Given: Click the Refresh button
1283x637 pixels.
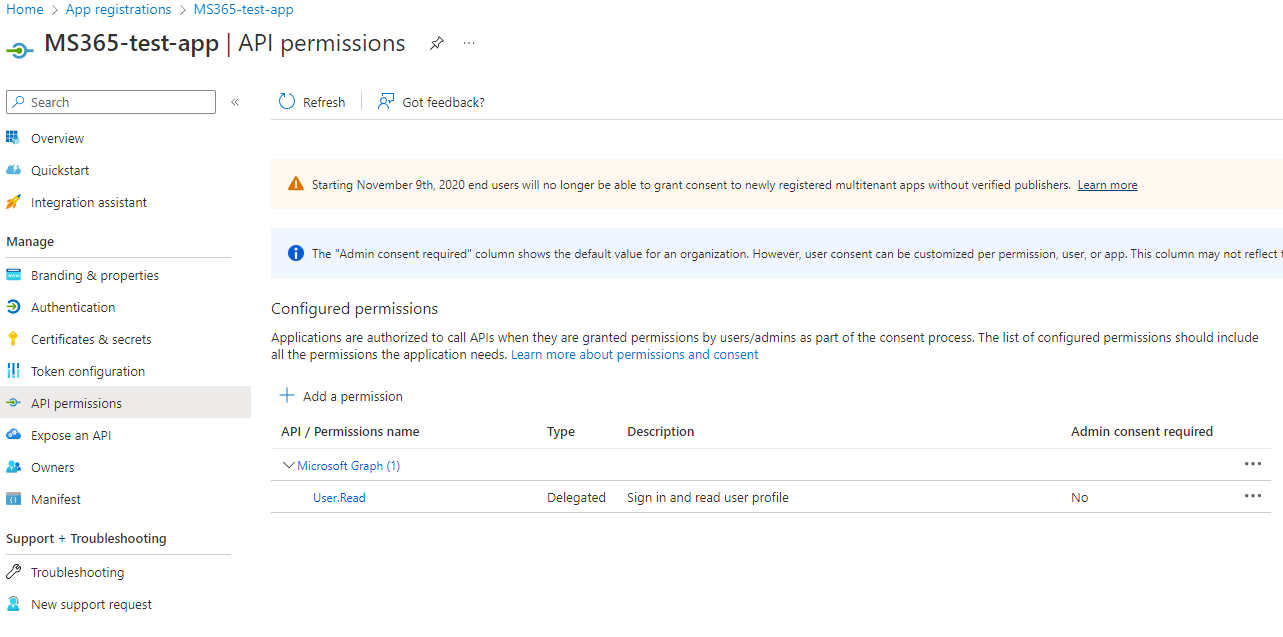Looking at the screenshot, I should click(x=312, y=102).
